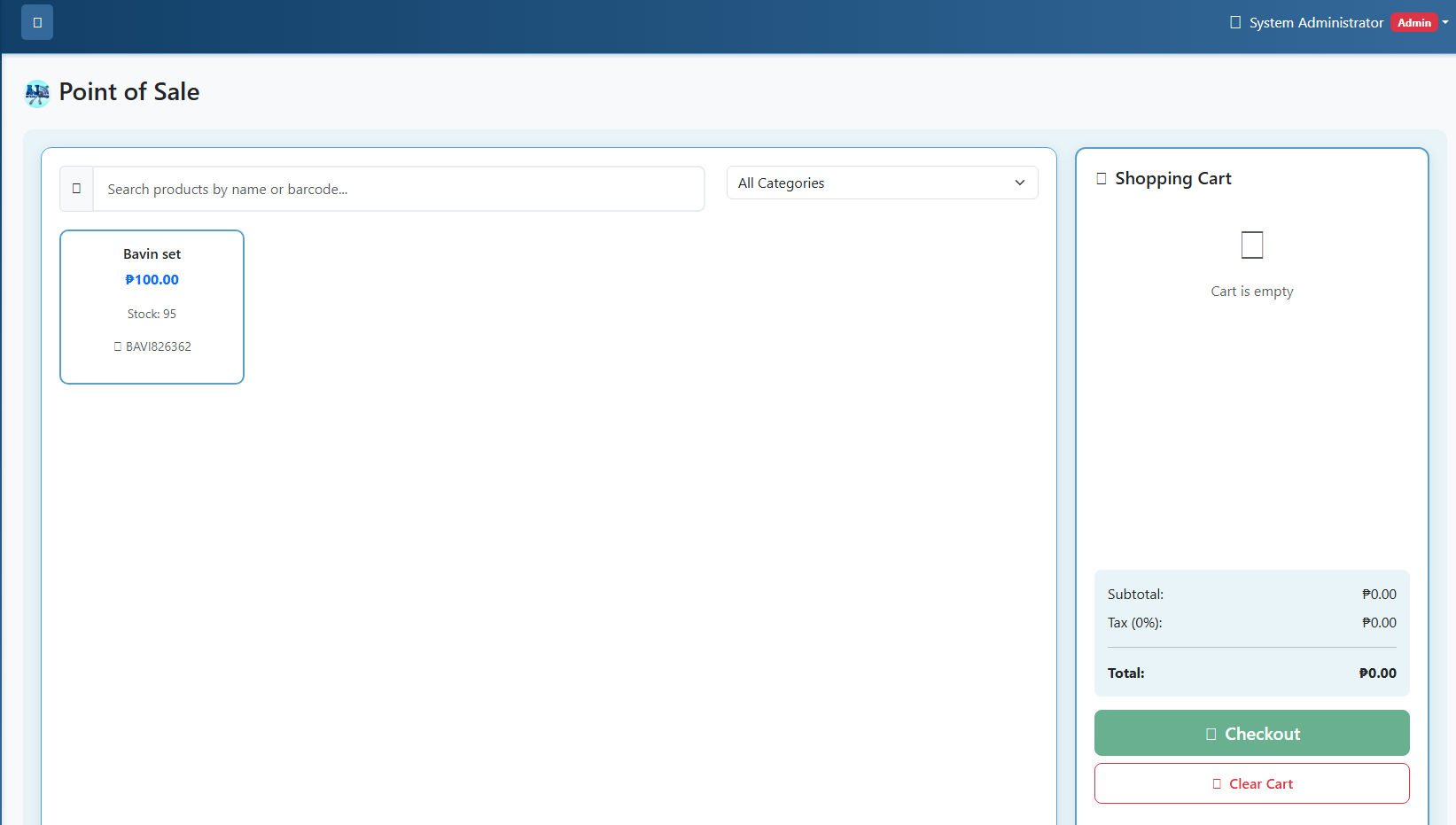Click the search magnifier icon

pos(76,189)
